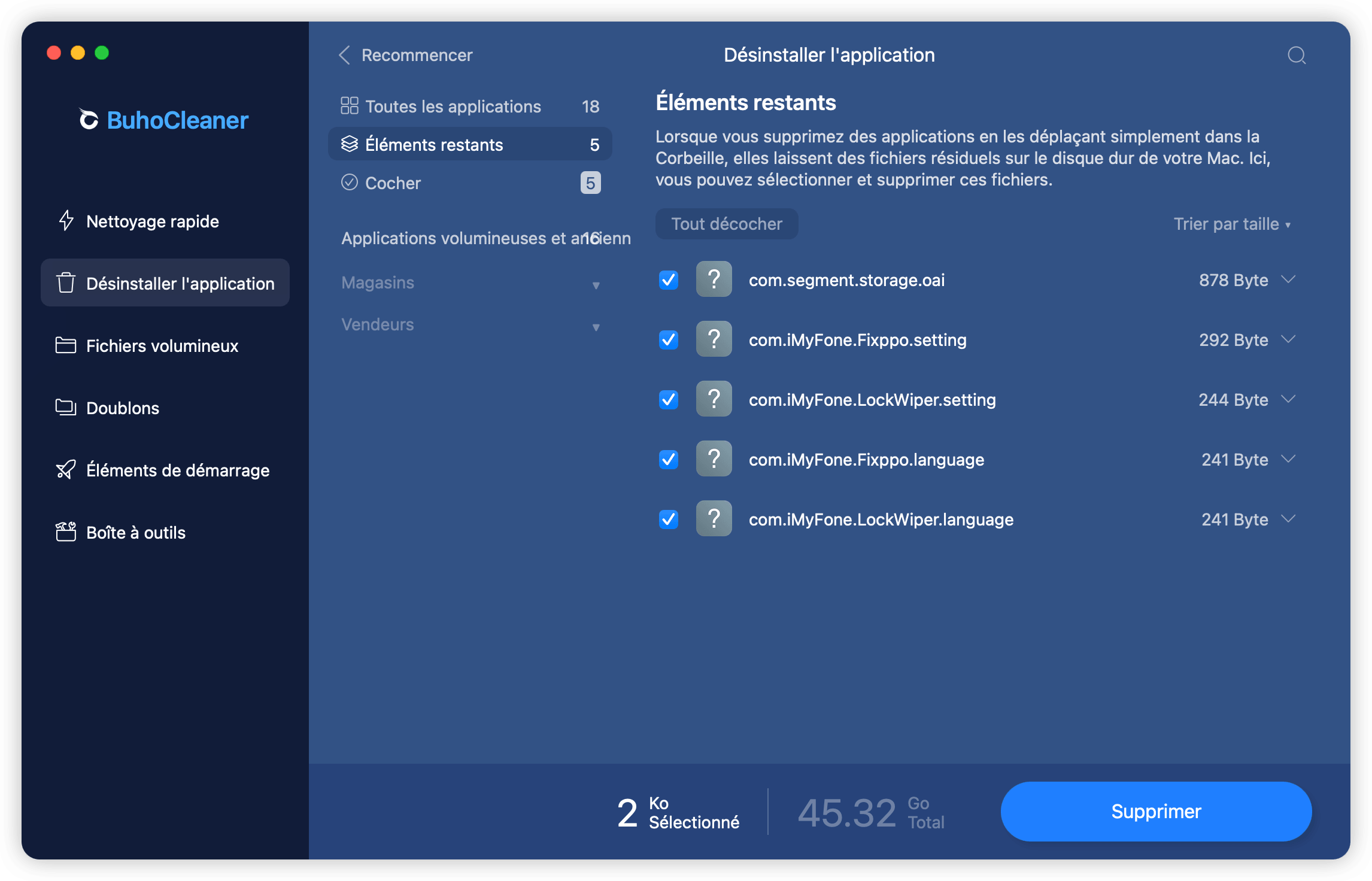Click the layers icon for Éléments restants

(350, 144)
